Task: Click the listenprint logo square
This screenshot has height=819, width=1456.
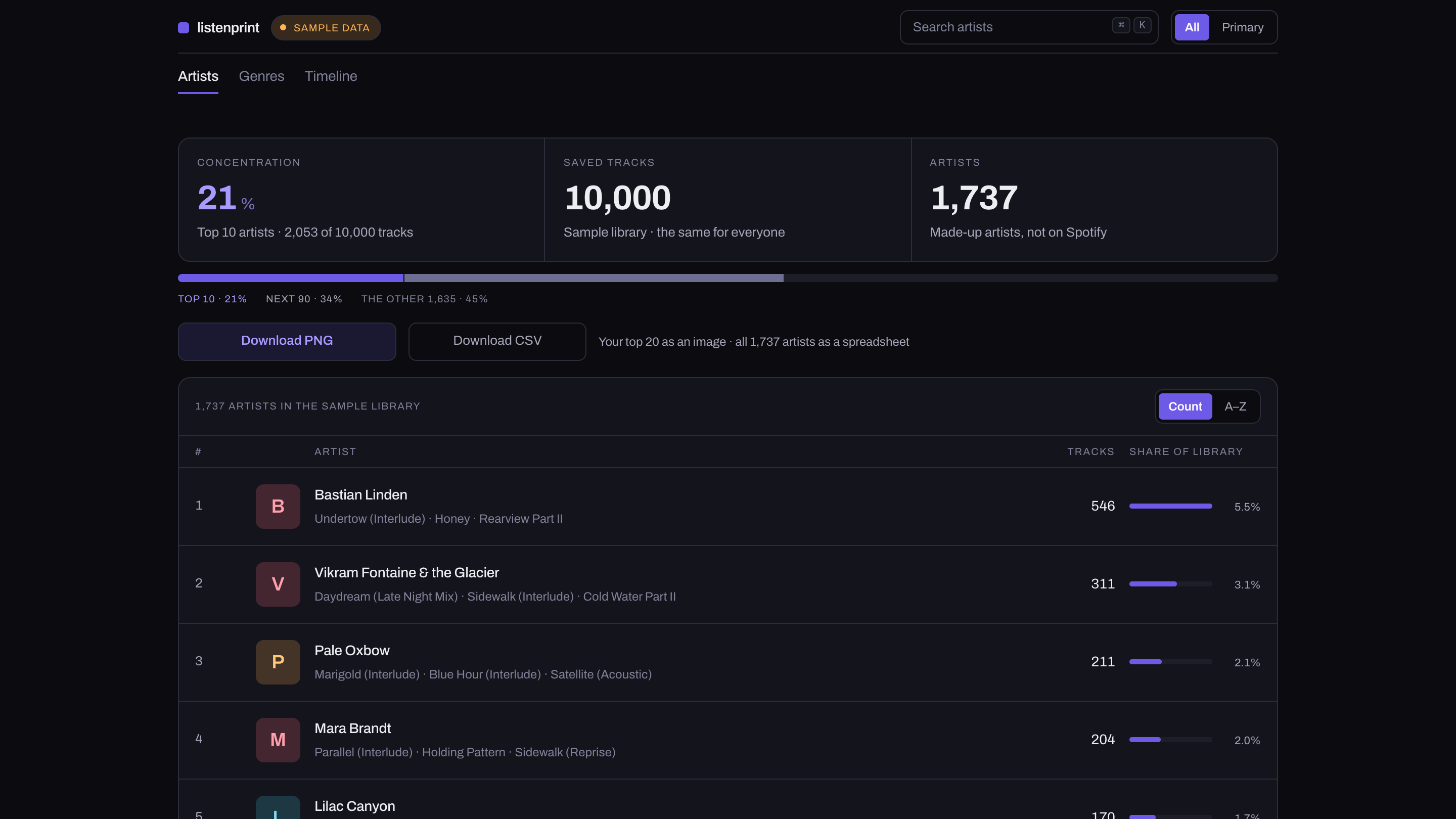Action: tap(183, 28)
